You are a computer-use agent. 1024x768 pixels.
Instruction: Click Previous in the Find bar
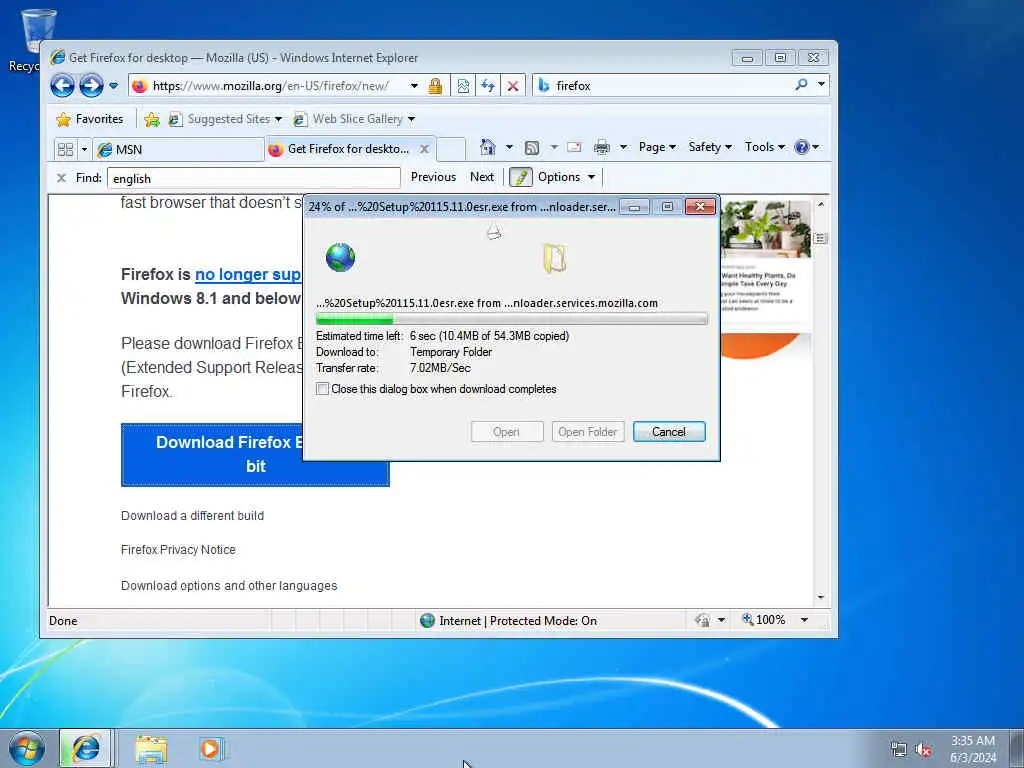(x=433, y=177)
